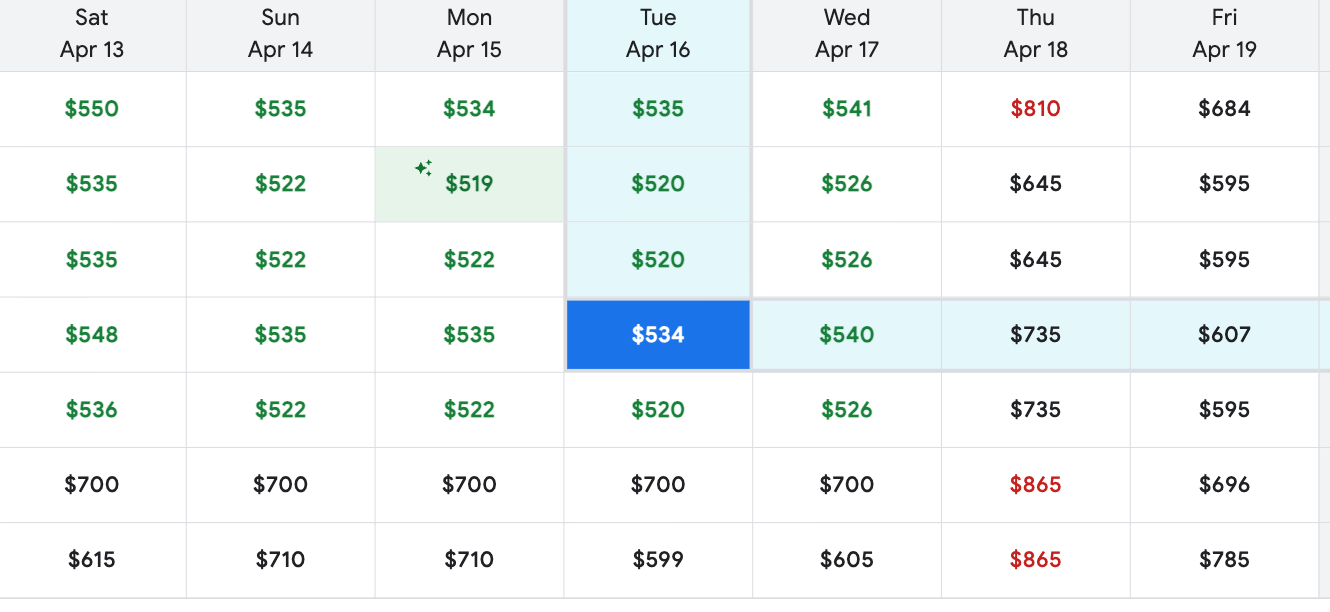The height and width of the screenshot is (612, 1330).
Task: Click the Sun Apr 14 column header
Action: tap(280, 34)
